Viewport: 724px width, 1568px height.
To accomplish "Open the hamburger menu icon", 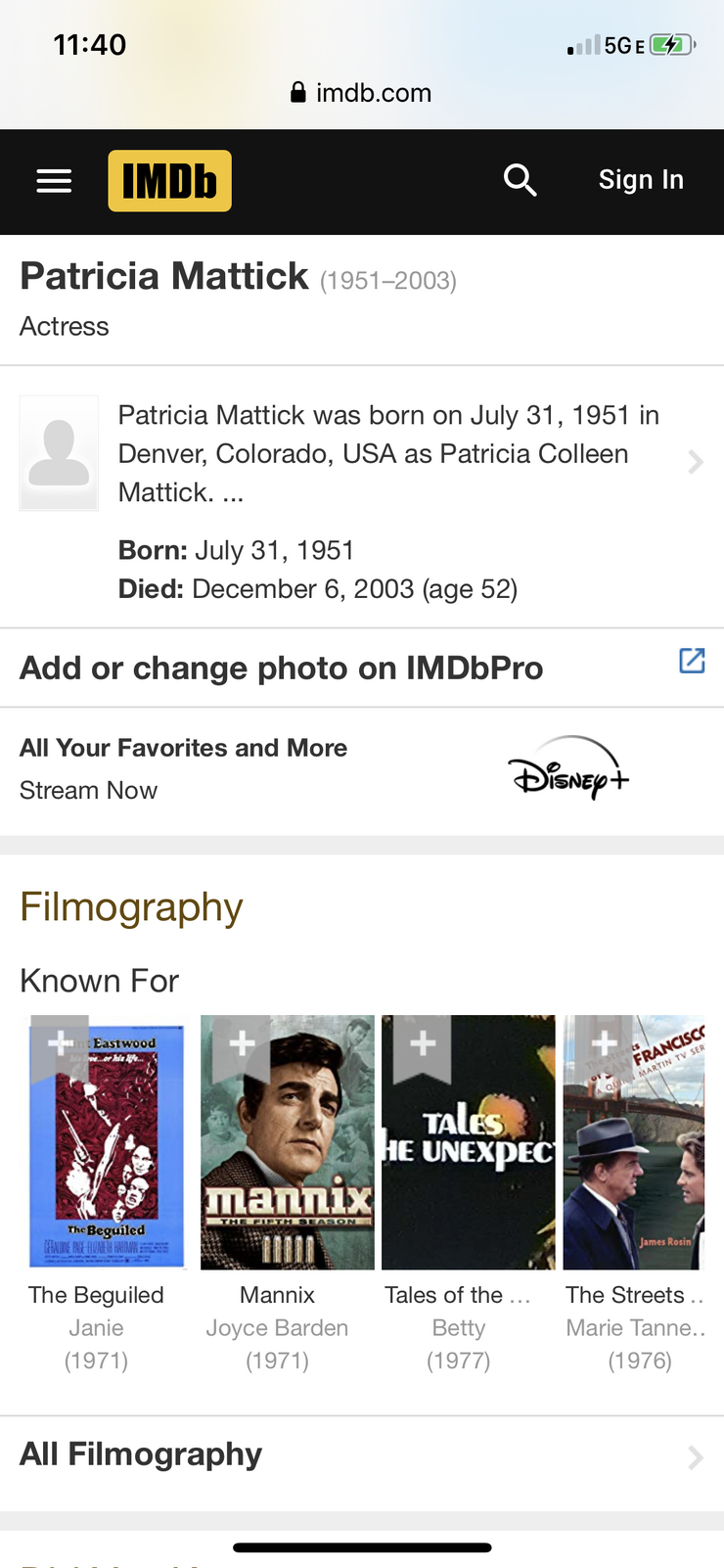I will tap(54, 181).
